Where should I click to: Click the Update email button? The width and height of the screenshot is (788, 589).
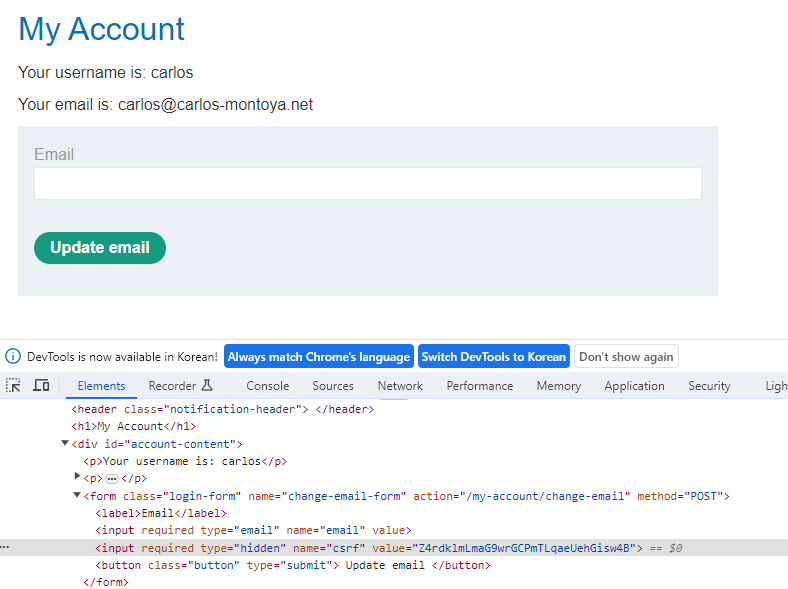[100, 248]
